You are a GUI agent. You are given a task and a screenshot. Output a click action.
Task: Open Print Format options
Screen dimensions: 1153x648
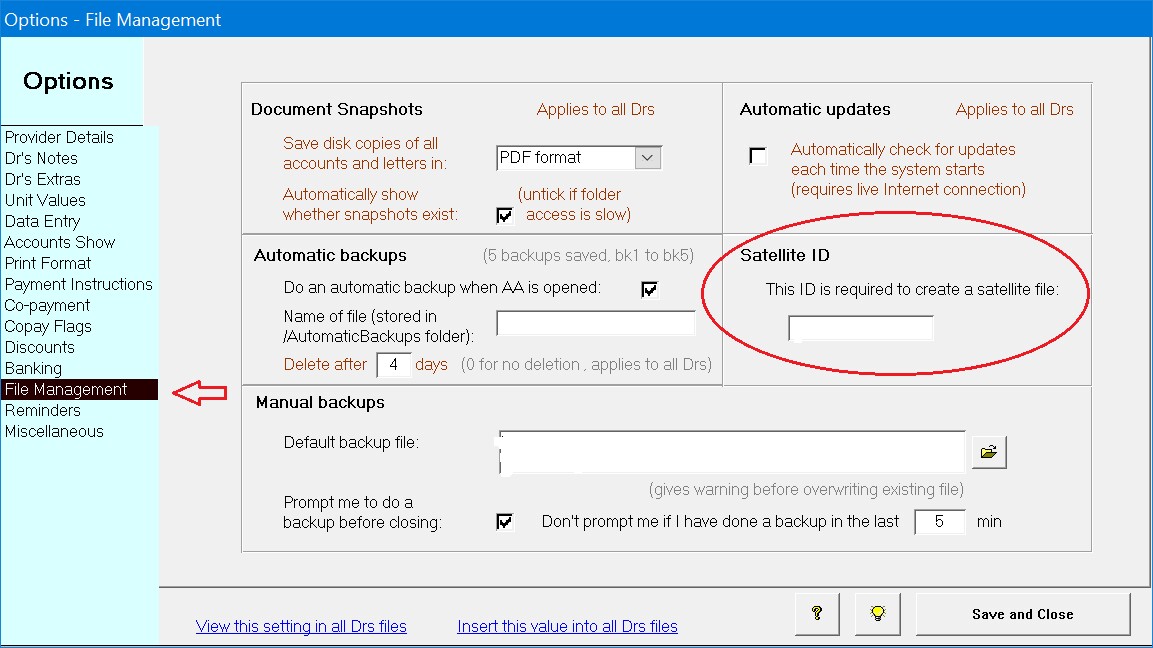(x=48, y=263)
